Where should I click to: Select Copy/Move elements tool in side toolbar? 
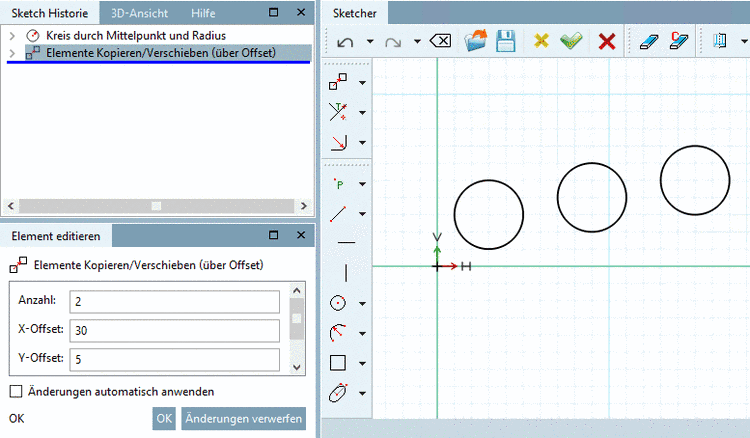click(338, 82)
